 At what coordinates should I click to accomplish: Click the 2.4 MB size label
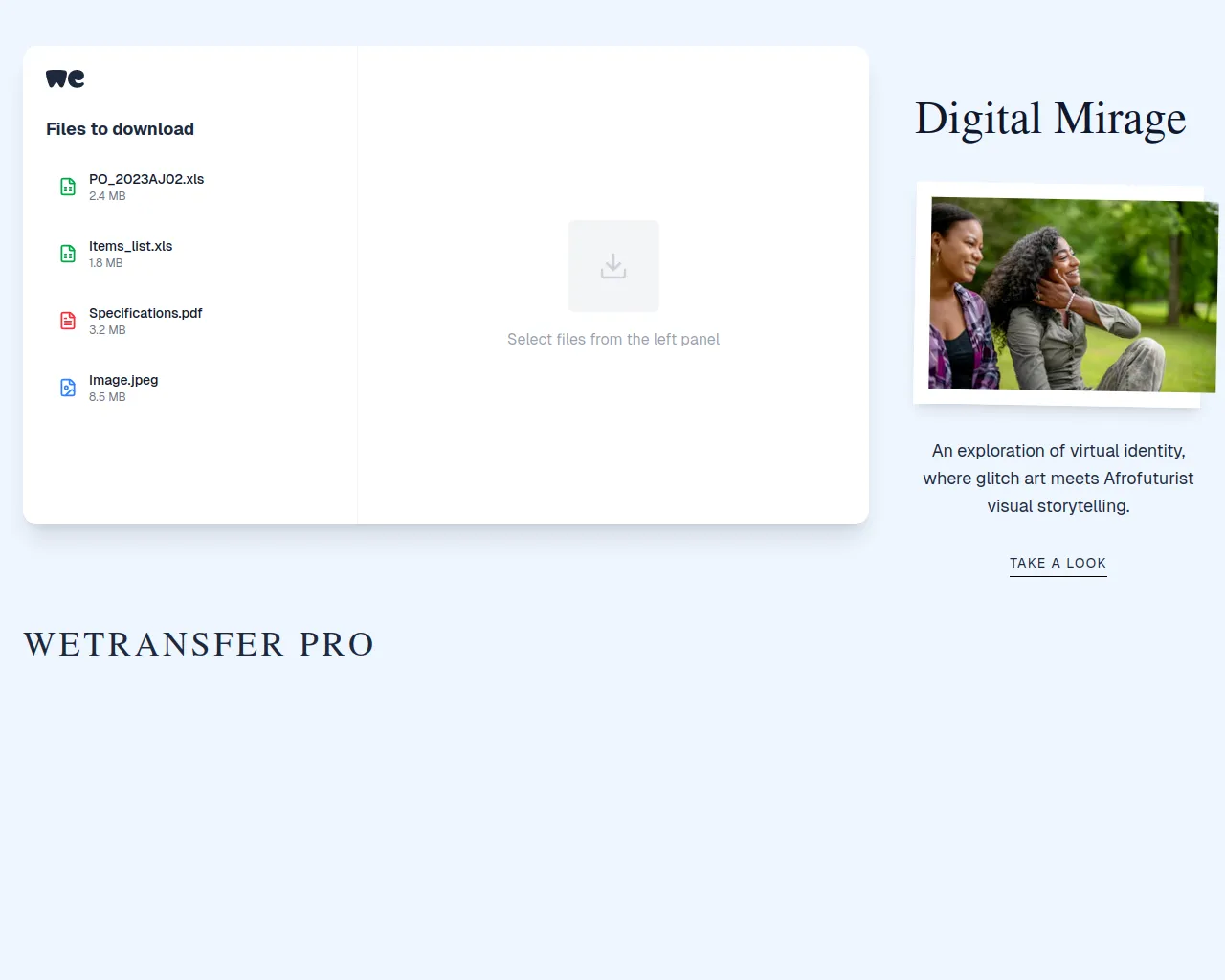[x=107, y=196]
